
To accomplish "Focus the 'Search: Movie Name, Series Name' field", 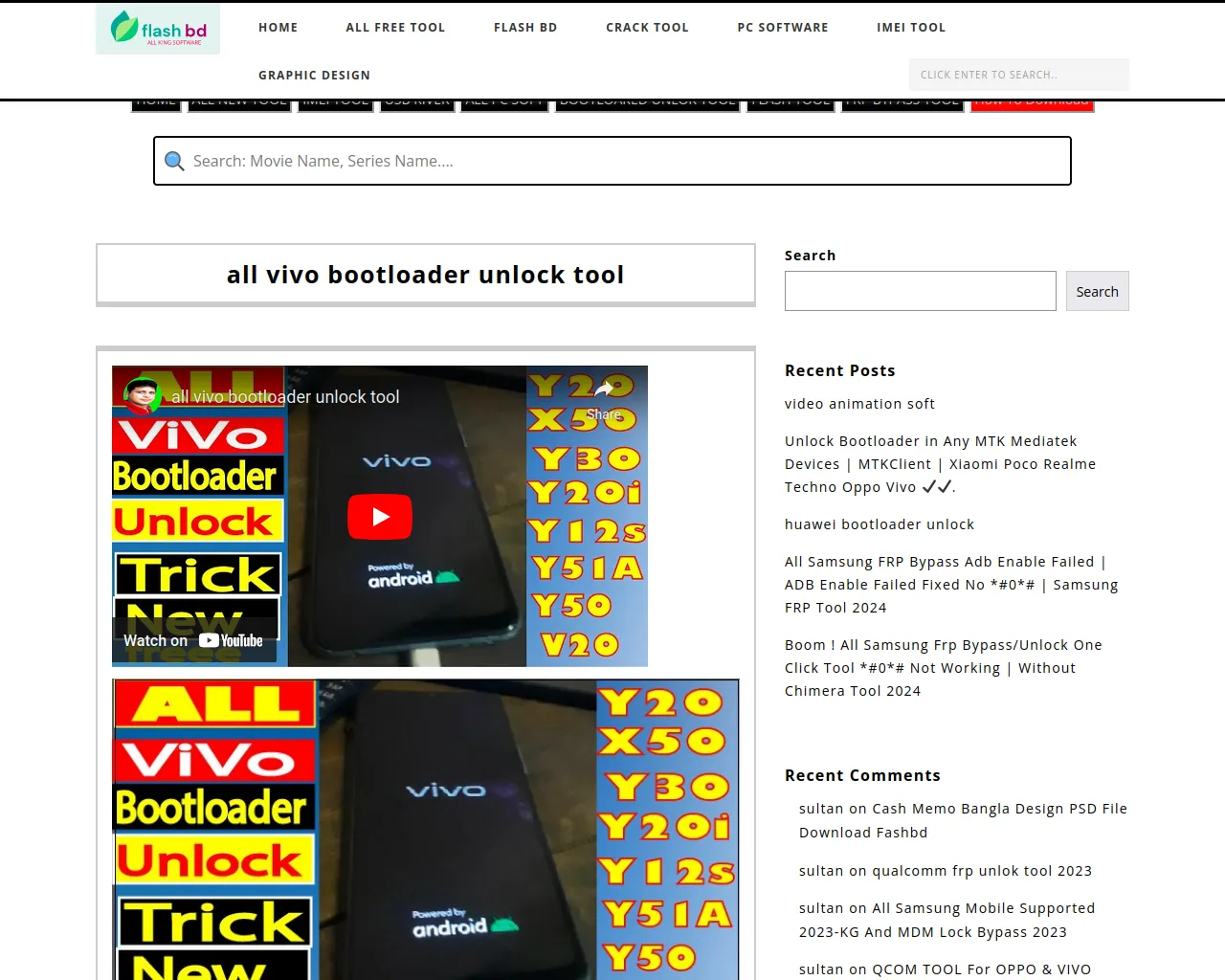I will (612, 161).
